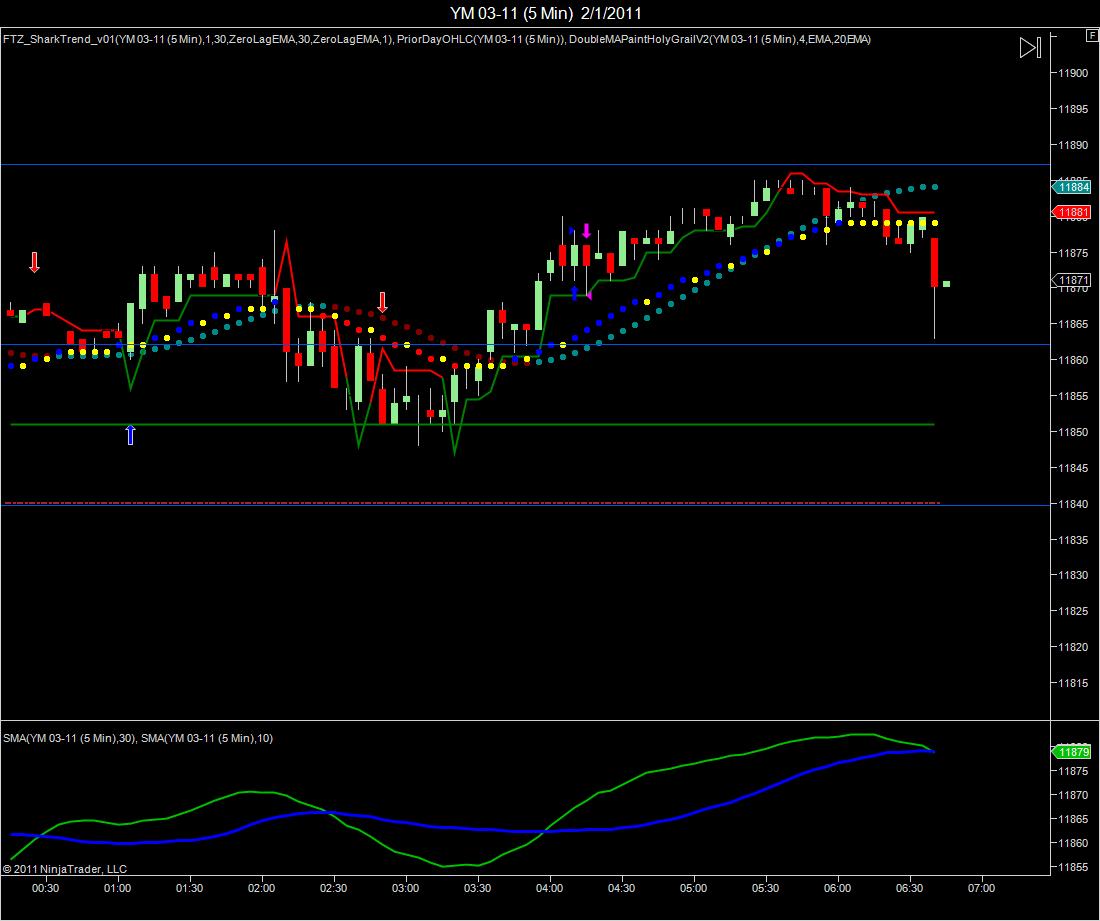The width and height of the screenshot is (1100, 921).
Task: Click the 11845 price axis label
Action: click(1073, 468)
